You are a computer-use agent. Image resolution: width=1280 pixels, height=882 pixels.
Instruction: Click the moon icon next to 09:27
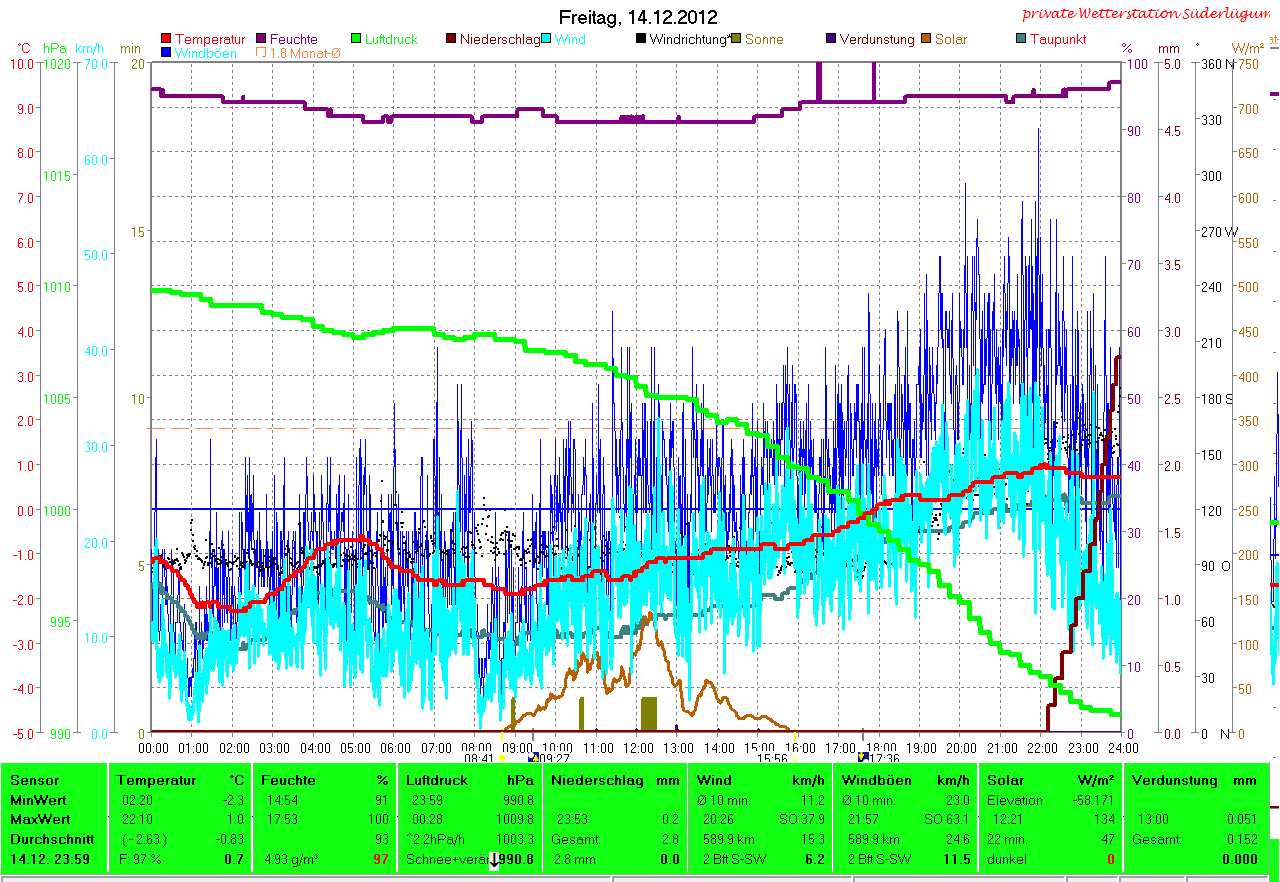533,758
